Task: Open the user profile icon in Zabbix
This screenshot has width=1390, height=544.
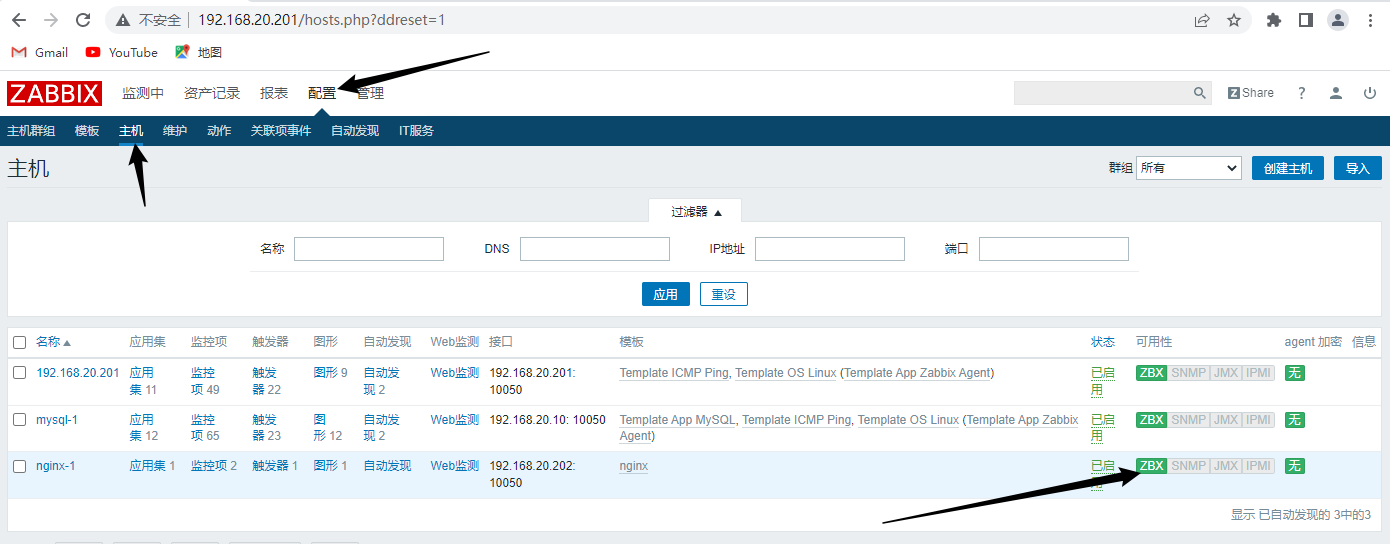Action: [x=1335, y=93]
